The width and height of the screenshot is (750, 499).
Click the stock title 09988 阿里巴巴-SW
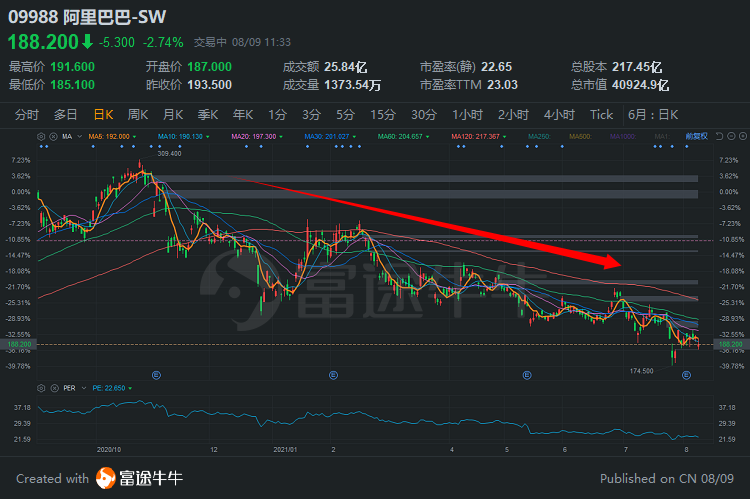tap(87, 17)
